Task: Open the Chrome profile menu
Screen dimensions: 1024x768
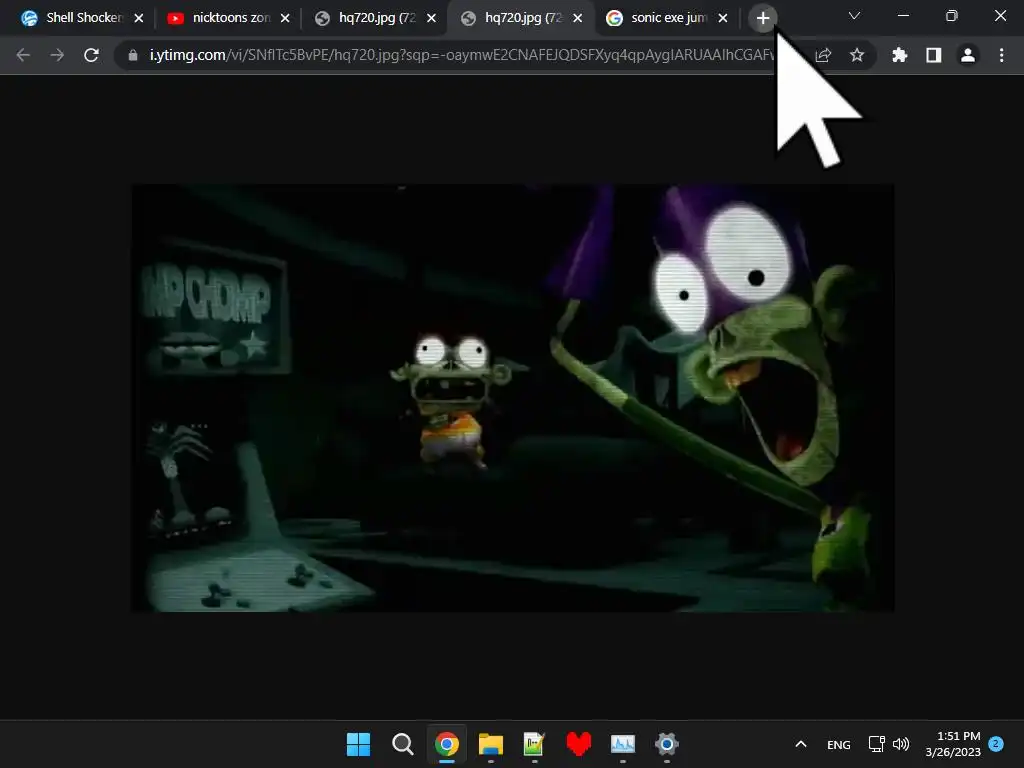Action: 968,56
